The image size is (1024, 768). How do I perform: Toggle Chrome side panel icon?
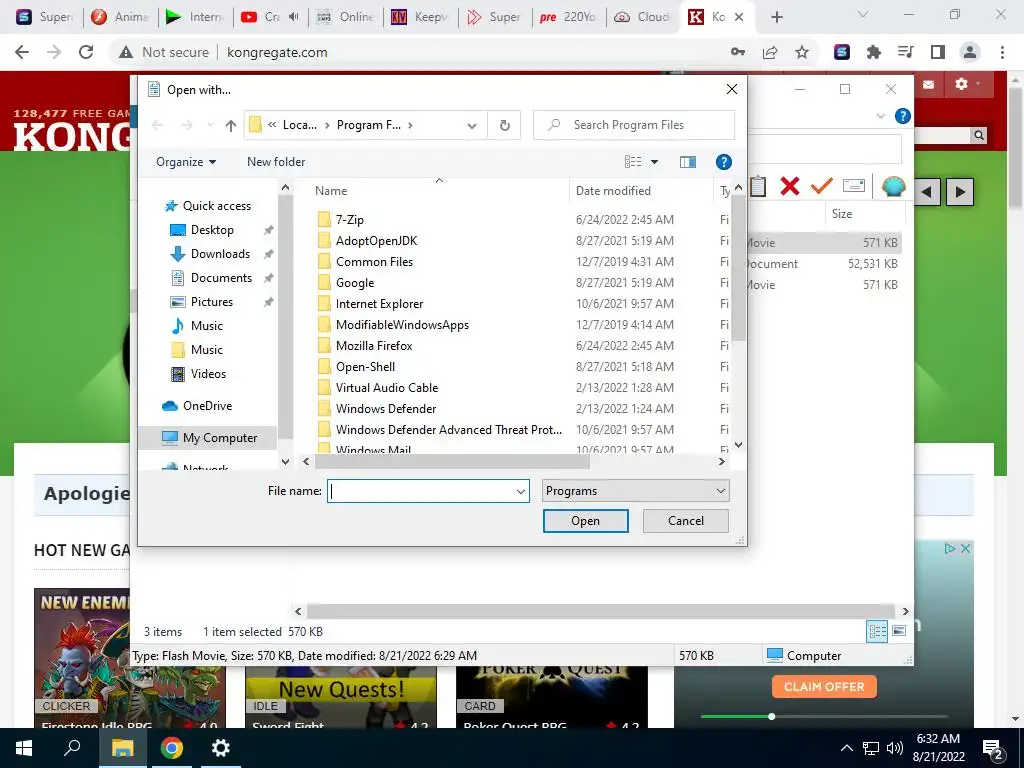pyautogui.click(x=938, y=52)
